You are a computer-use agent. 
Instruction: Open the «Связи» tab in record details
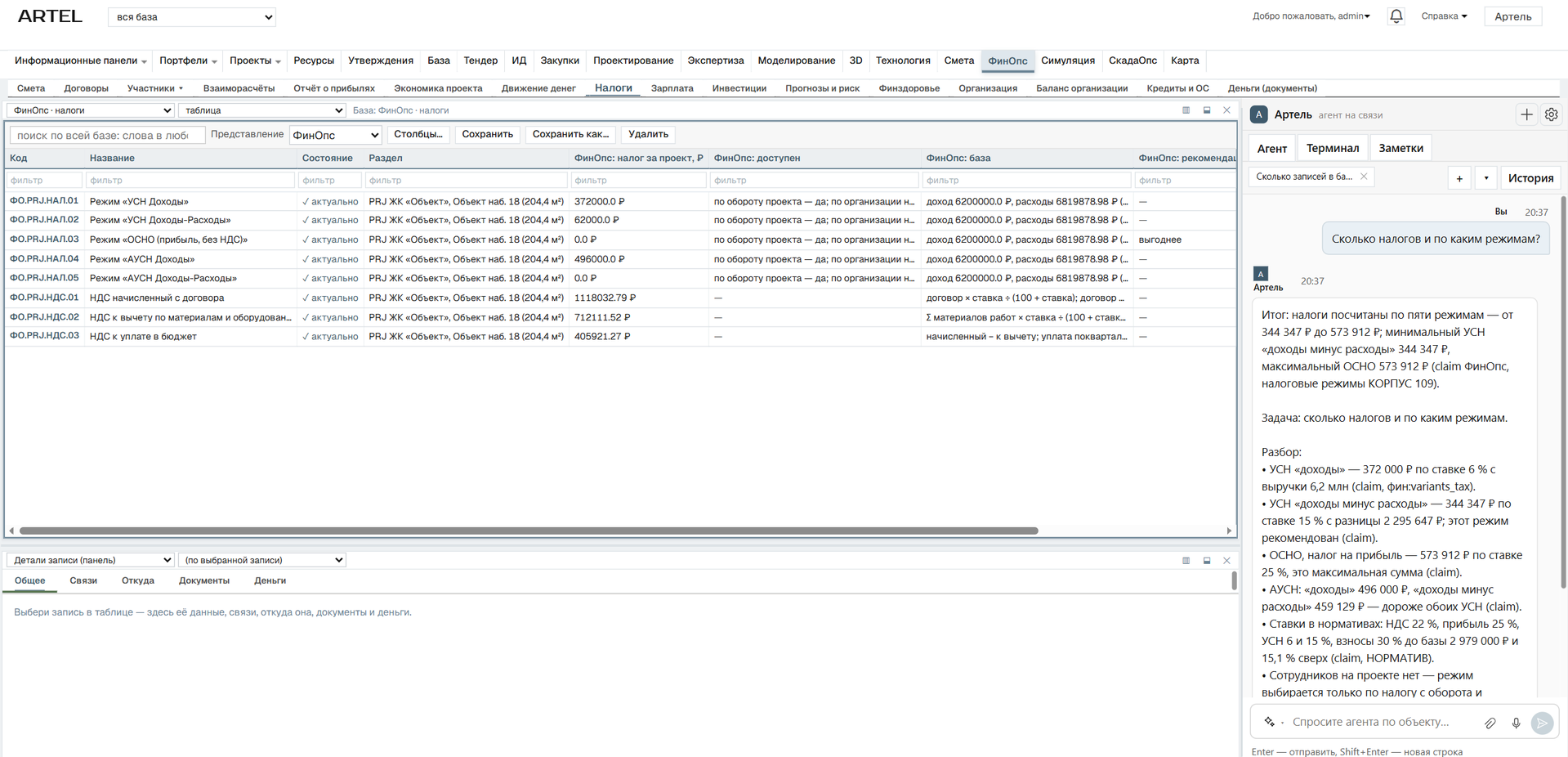(83, 580)
